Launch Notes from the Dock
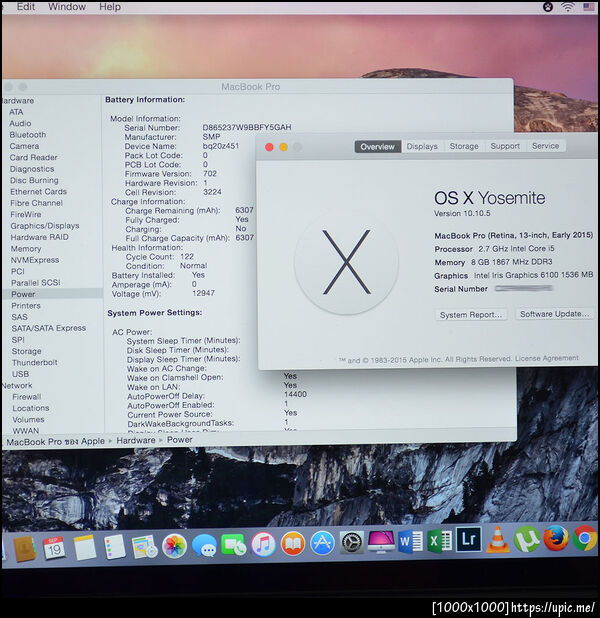Viewport: 600px width, 618px height. pyautogui.click(x=84, y=547)
